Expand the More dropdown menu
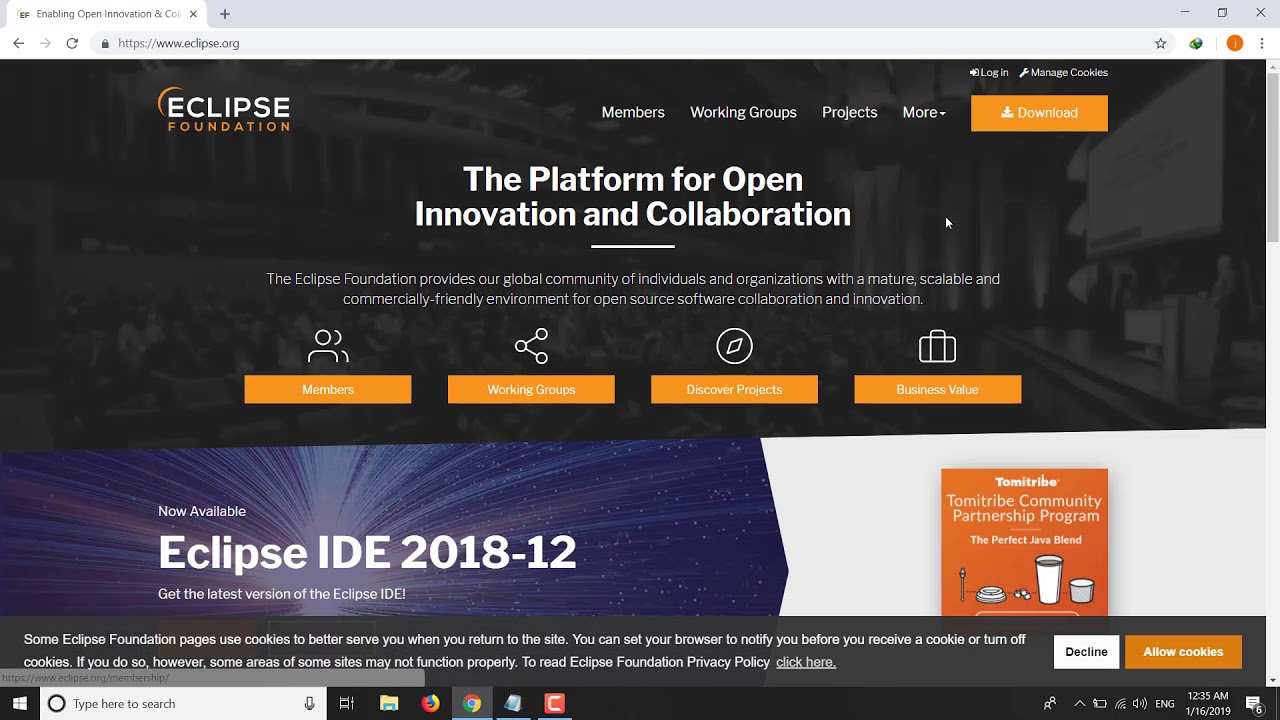The width and height of the screenshot is (1280, 720). [x=924, y=113]
